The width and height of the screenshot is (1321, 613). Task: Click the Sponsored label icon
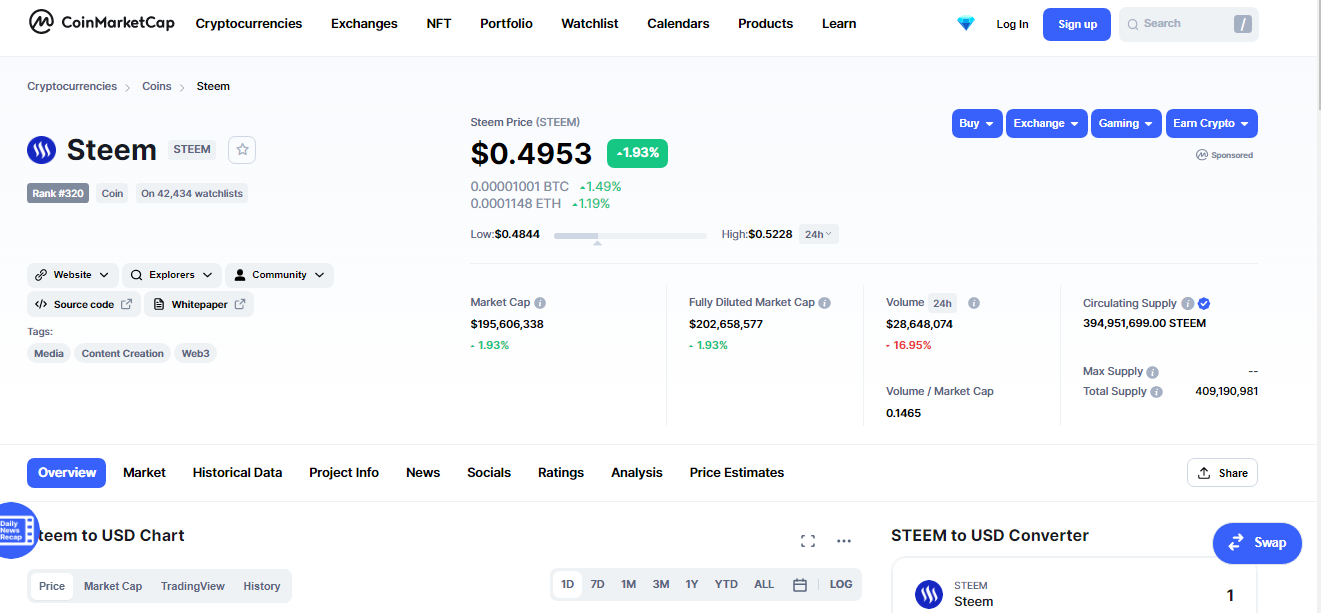point(1202,155)
